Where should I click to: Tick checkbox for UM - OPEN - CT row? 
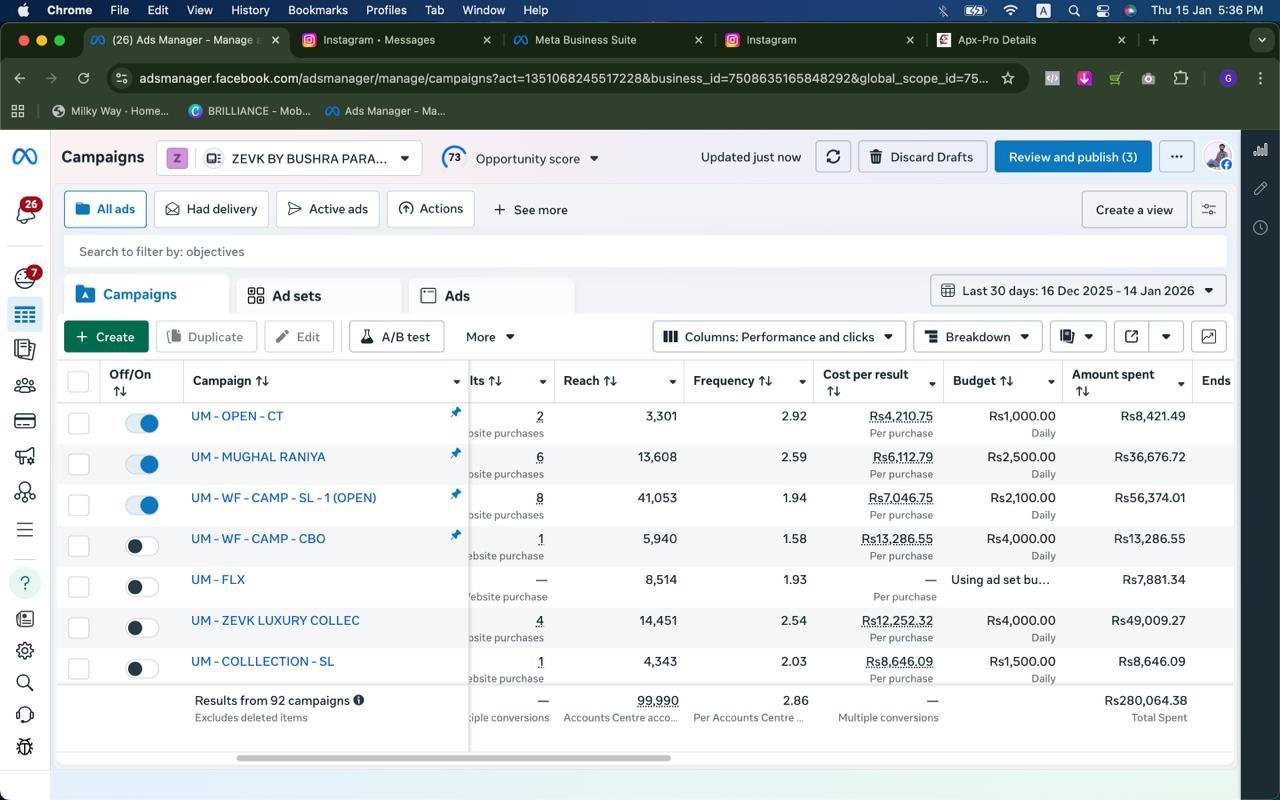tap(78, 424)
